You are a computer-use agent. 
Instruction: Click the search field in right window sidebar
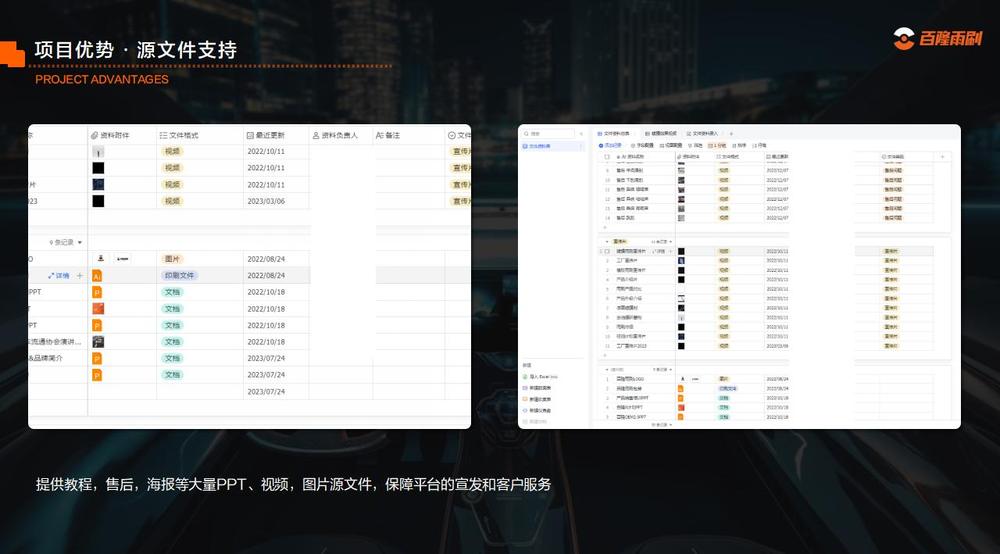pos(548,134)
